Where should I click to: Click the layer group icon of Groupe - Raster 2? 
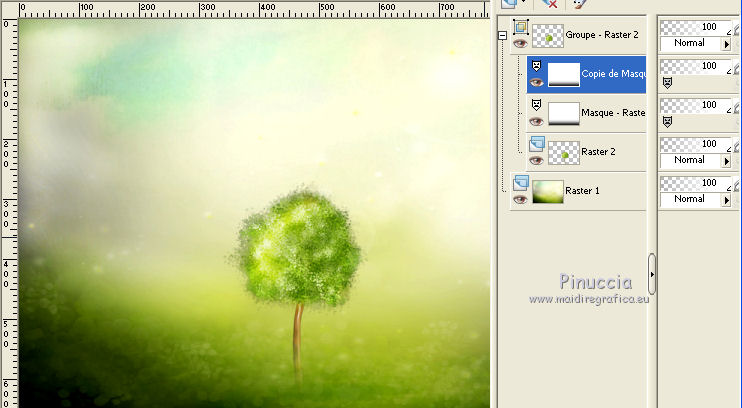point(521,27)
